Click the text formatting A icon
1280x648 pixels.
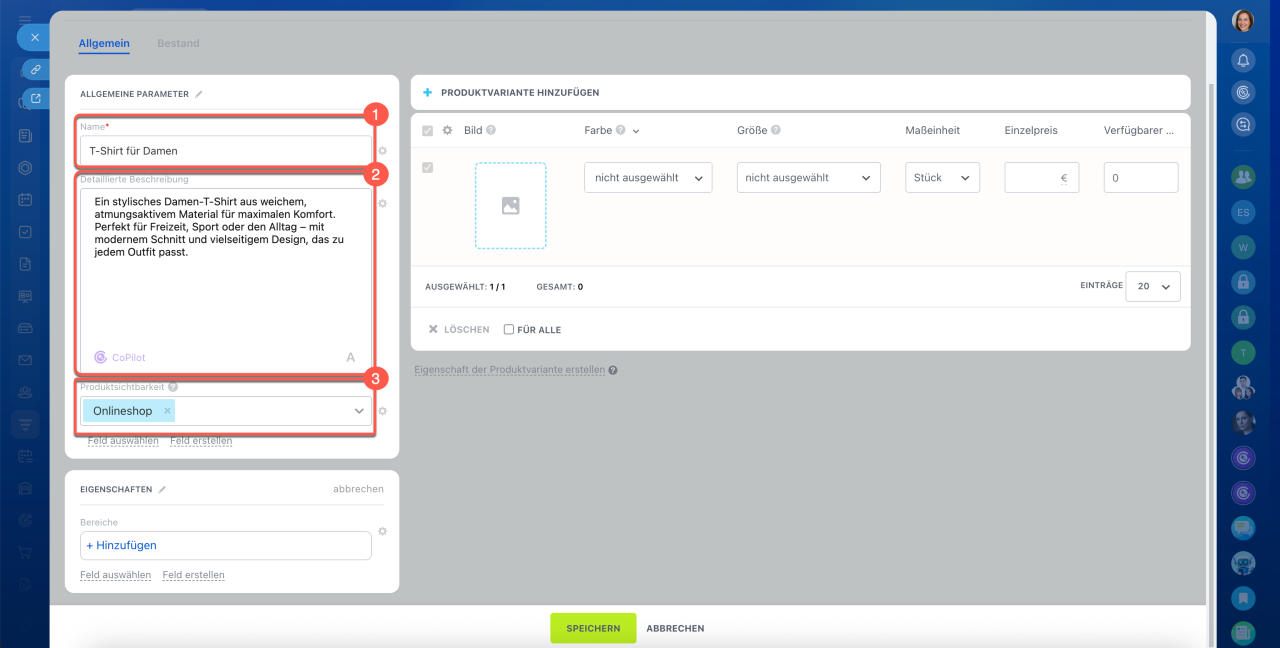pyautogui.click(x=350, y=357)
